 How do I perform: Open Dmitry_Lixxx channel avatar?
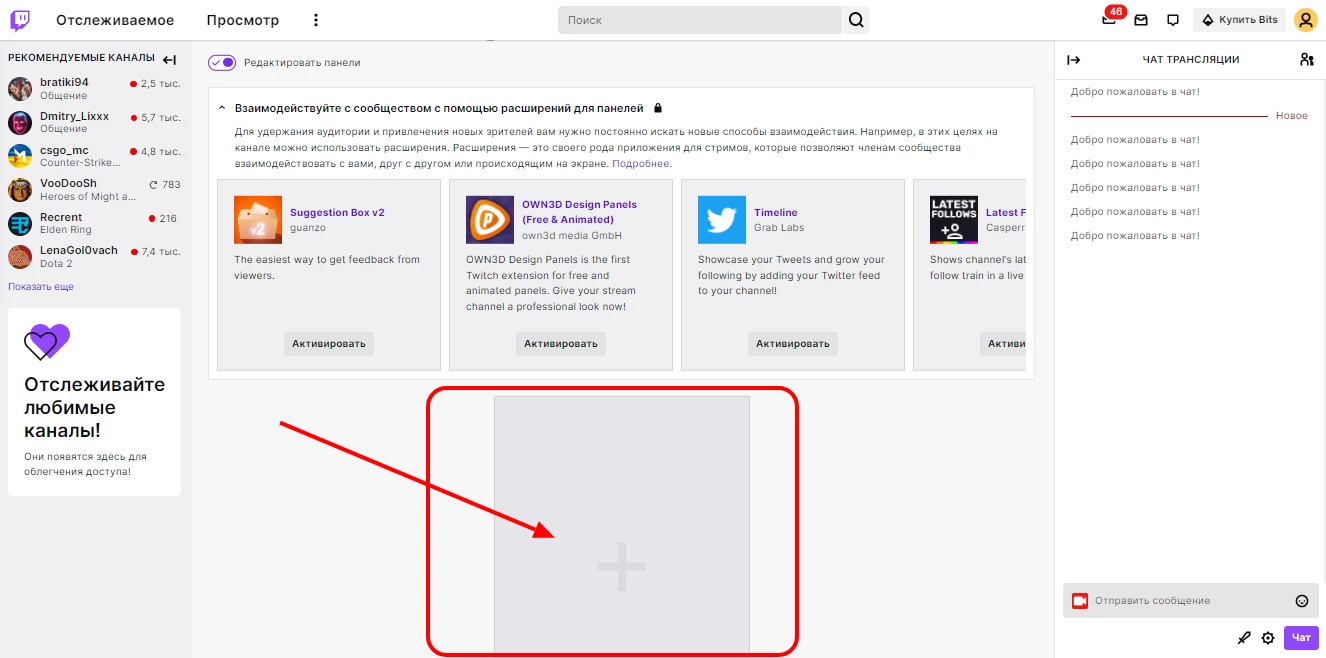(x=20, y=122)
